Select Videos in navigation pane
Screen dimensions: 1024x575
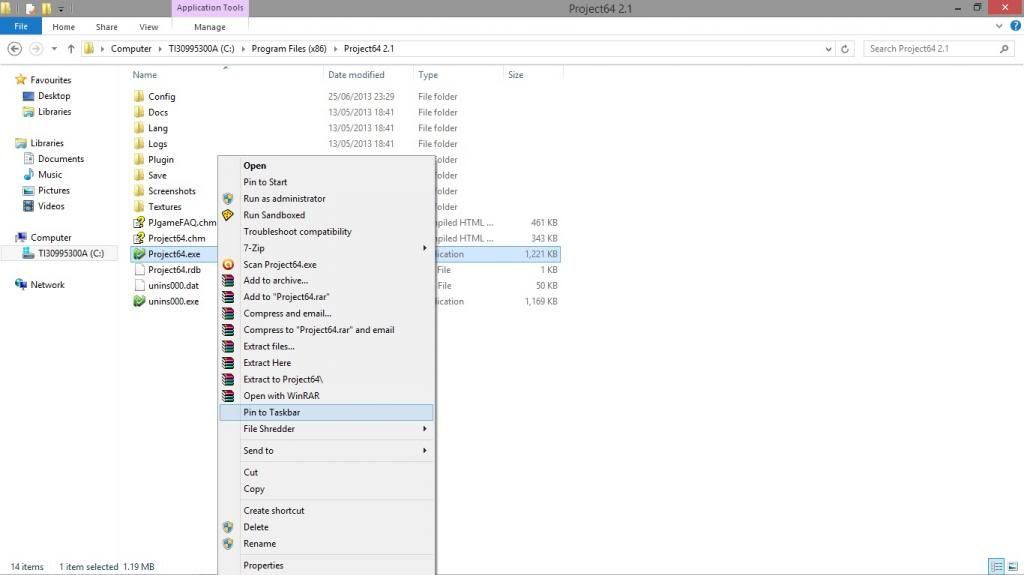click(51, 206)
